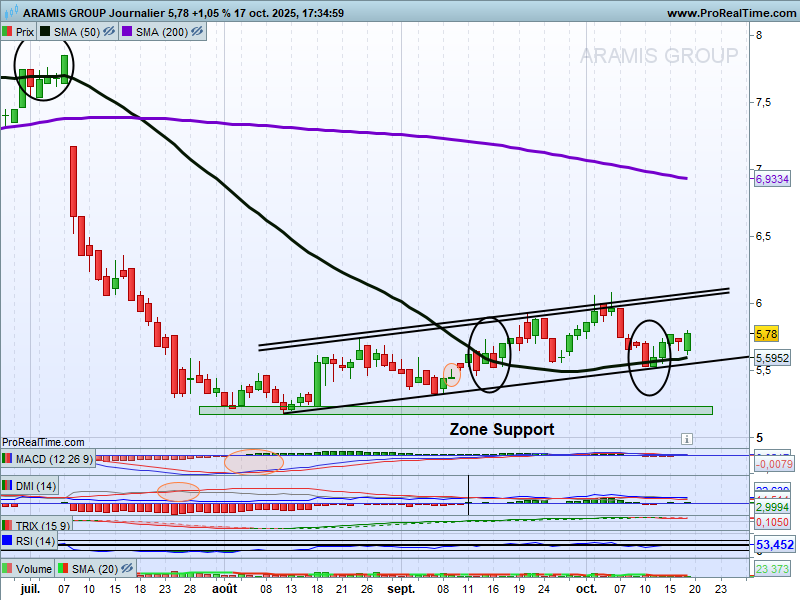The image size is (800, 600).
Task: Click the www.ProRealTime.com link
Action: coord(731,13)
